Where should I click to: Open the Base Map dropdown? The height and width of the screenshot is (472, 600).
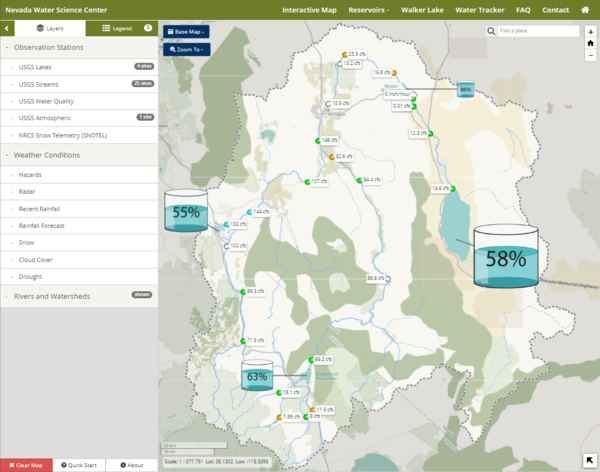click(x=186, y=32)
